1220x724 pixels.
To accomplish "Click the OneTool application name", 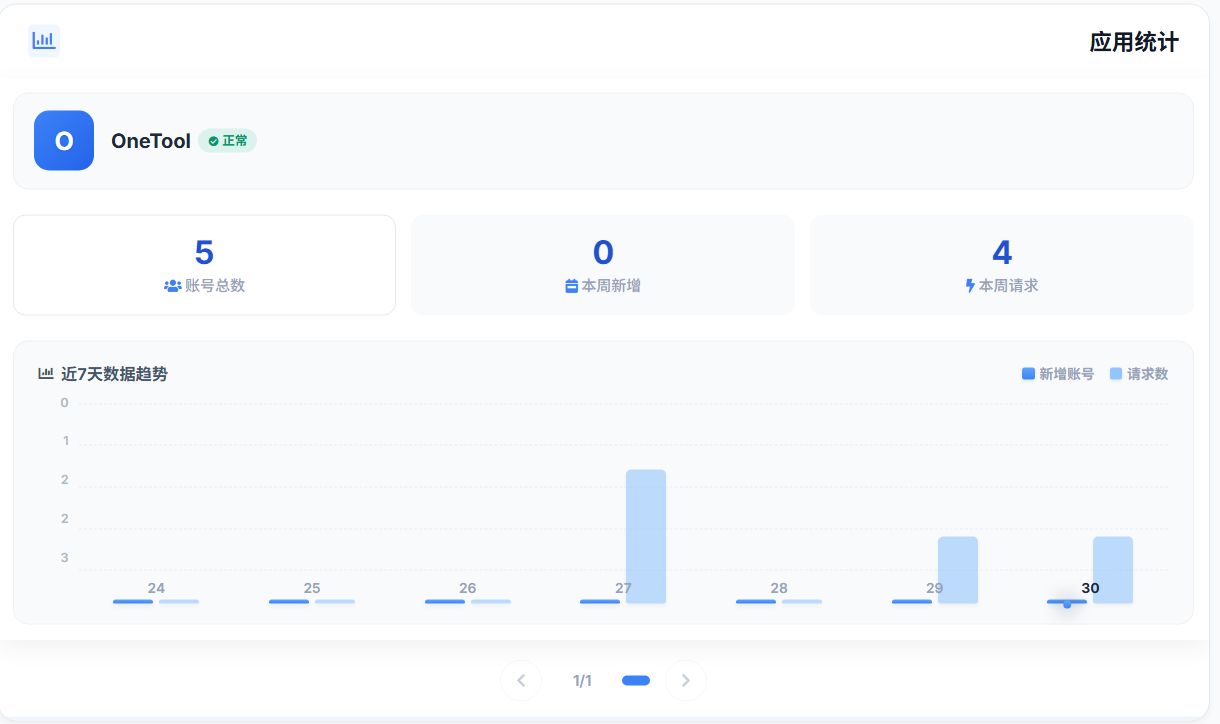I will (x=151, y=141).
